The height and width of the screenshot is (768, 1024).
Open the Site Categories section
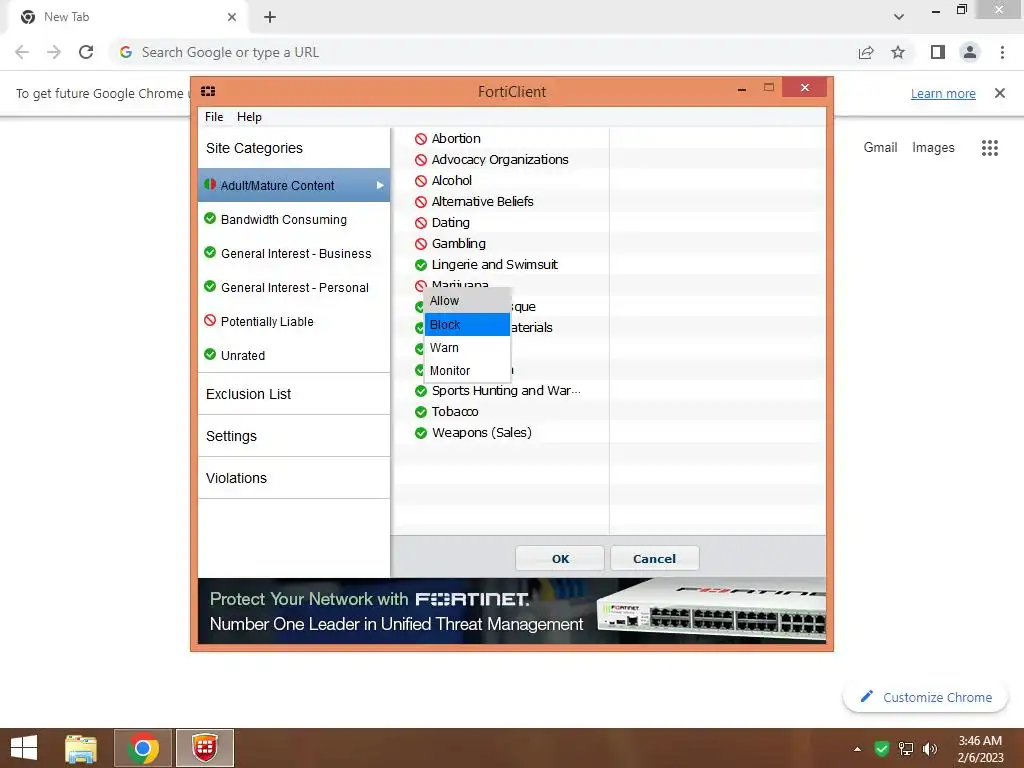click(294, 148)
